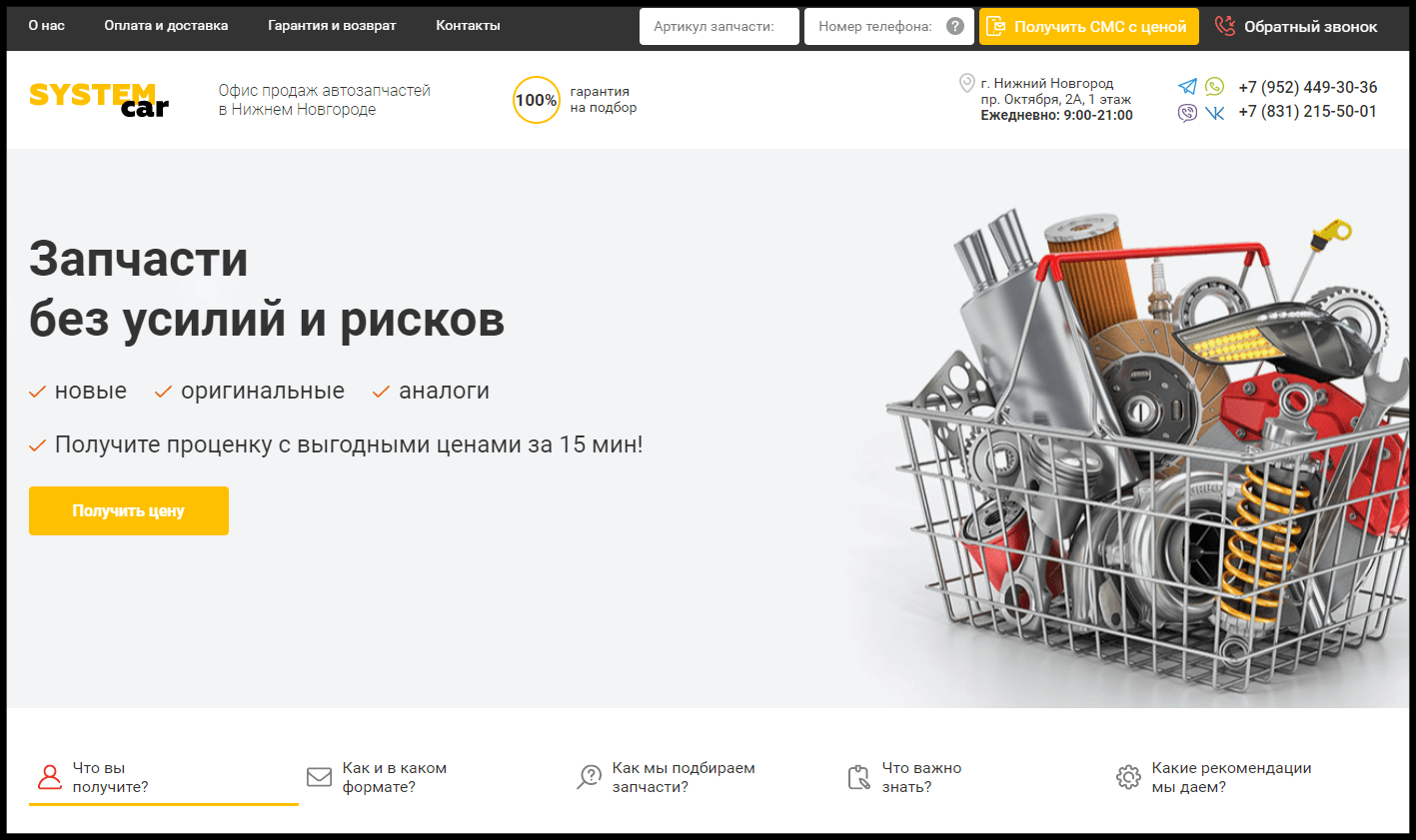Call the +7 (952) 449-30-36 number link
Screen dimensions: 1416x840
[1307, 87]
